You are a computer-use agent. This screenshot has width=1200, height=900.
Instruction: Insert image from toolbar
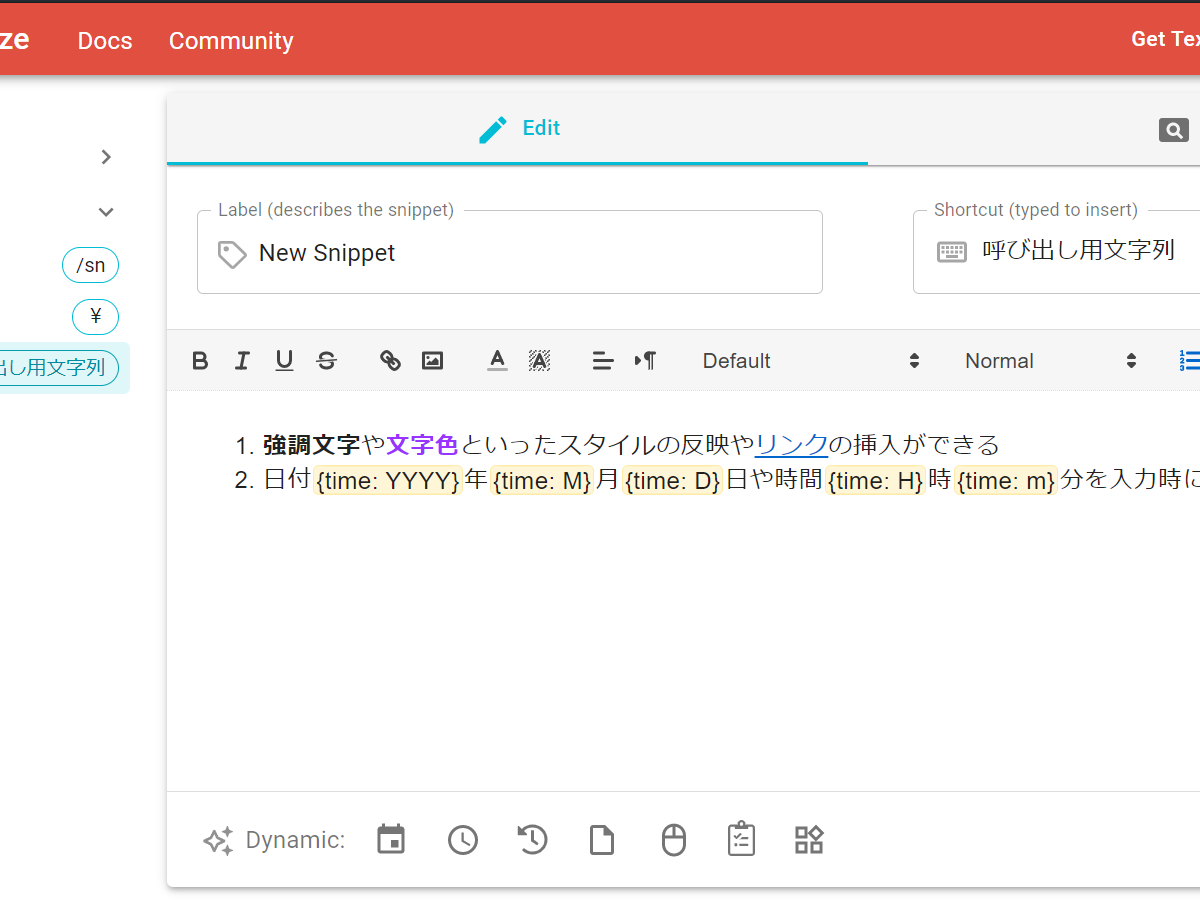click(x=432, y=361)
